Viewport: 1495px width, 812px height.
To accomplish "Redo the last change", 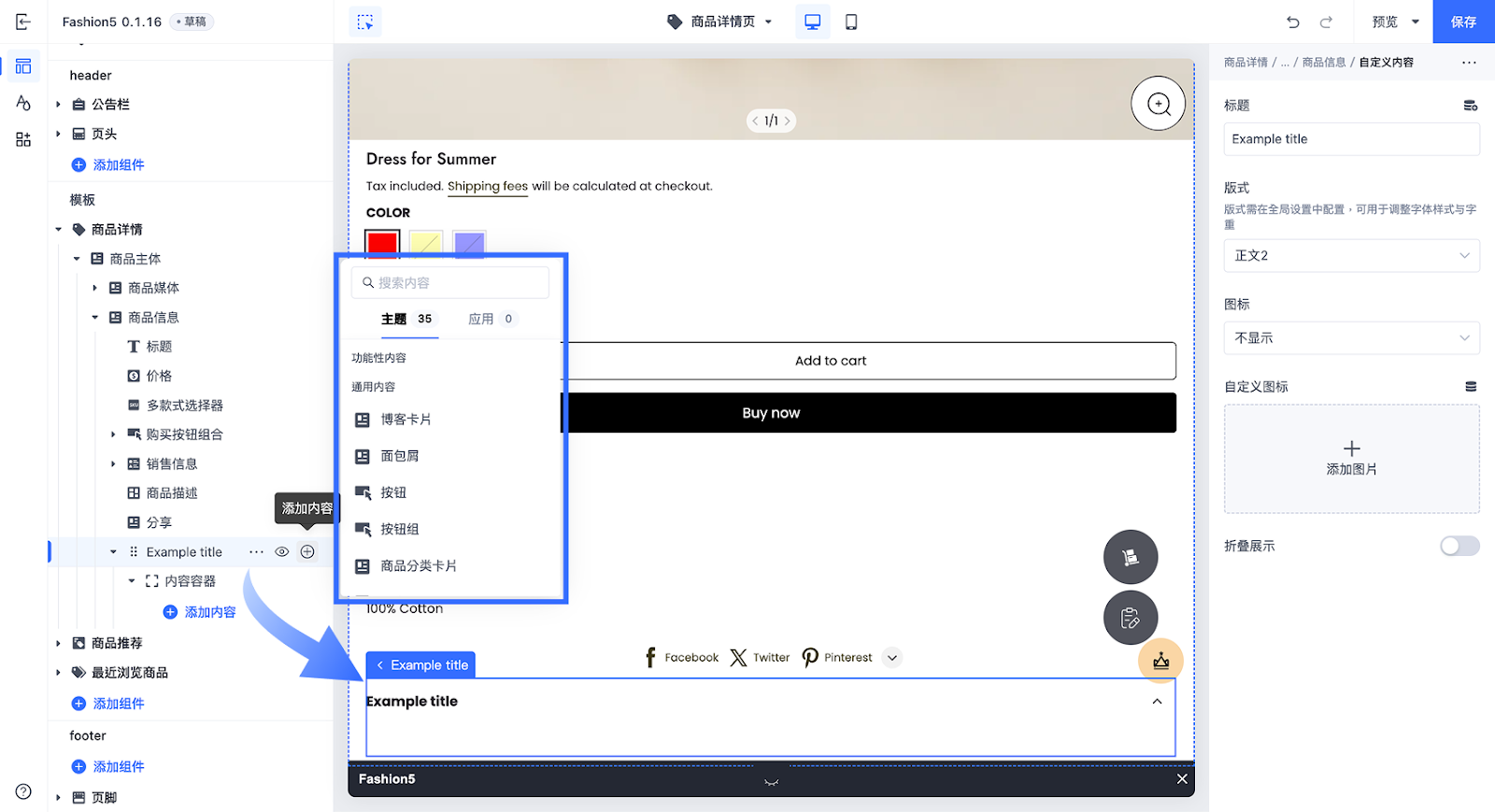I will click(x=1326, y=21).
